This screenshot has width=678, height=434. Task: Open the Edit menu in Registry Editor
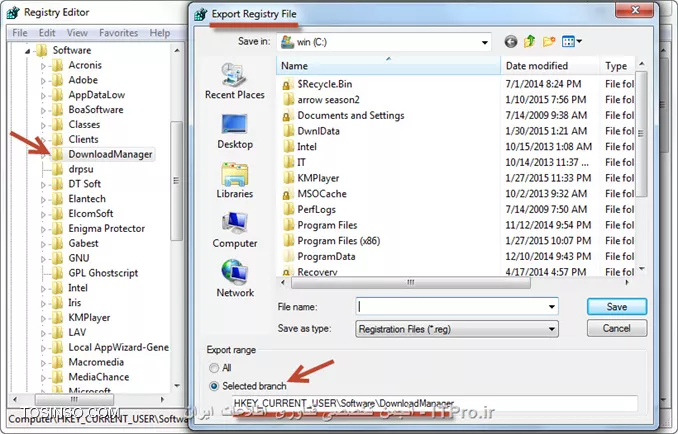(x=47, y=33)
